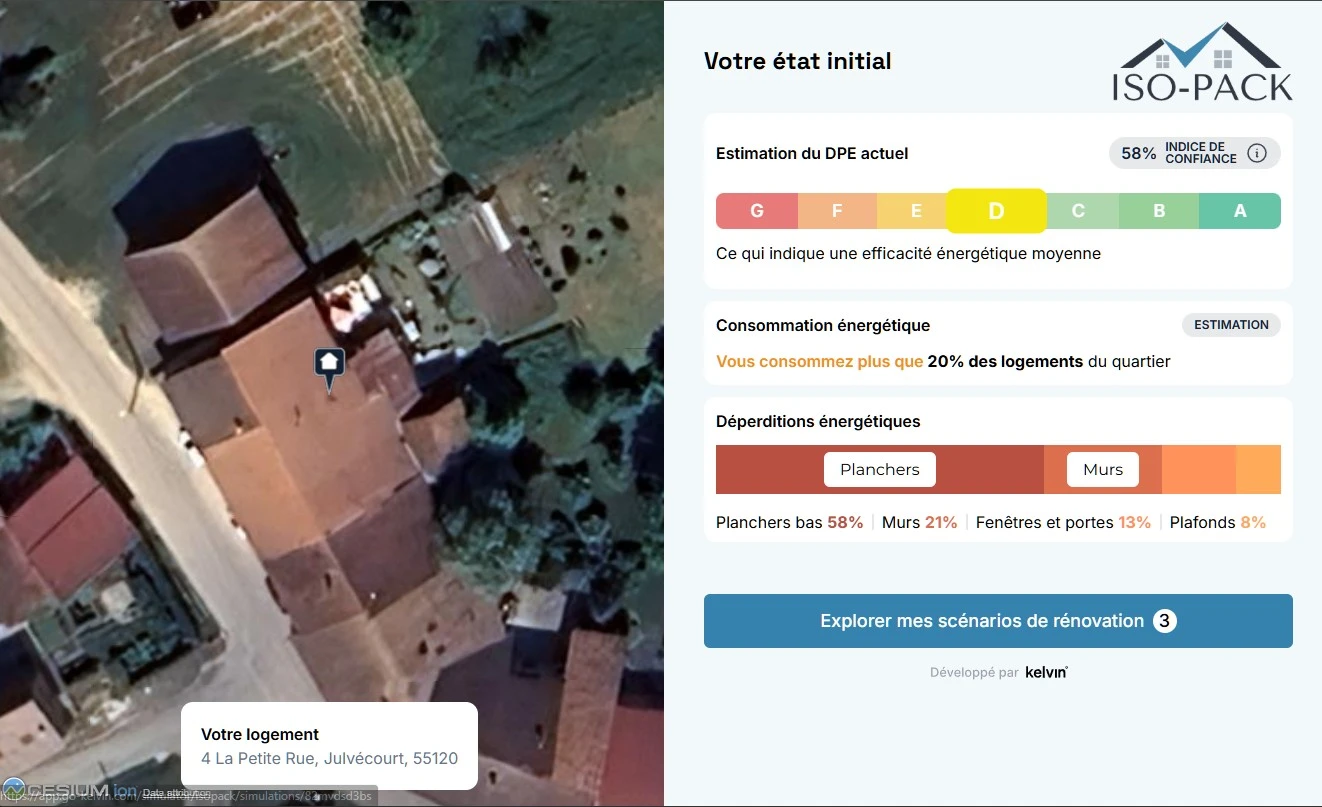Click the ISO-PACK logo
1322x807 pixels.
coord(1201,62)
